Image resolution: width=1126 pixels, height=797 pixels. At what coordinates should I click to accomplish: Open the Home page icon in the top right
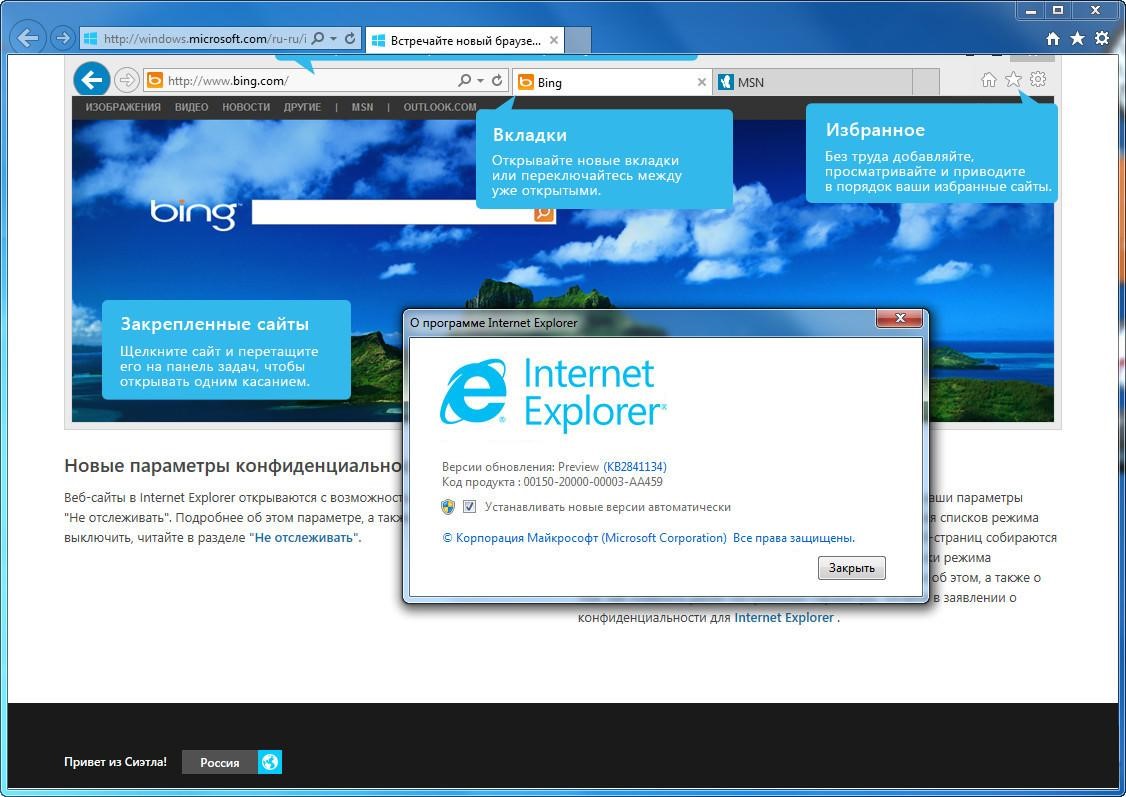(x=1052, y=39)
